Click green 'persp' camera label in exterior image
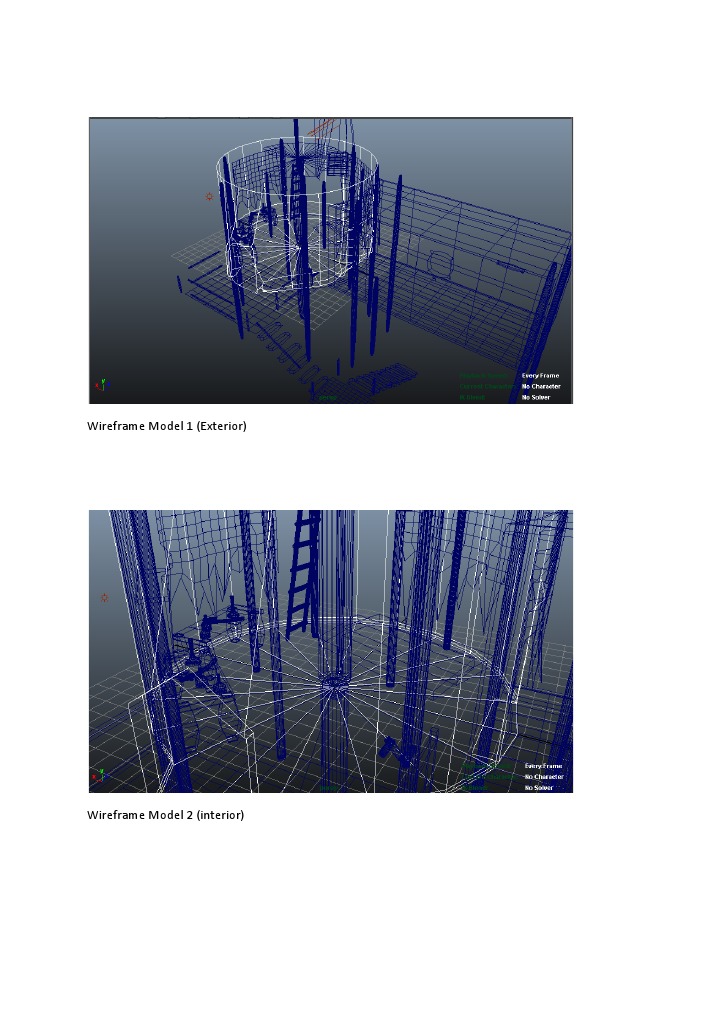Image resolution: width=719 pixels, height=1017 pixels. pyautogui.click(x=327, y=398)
